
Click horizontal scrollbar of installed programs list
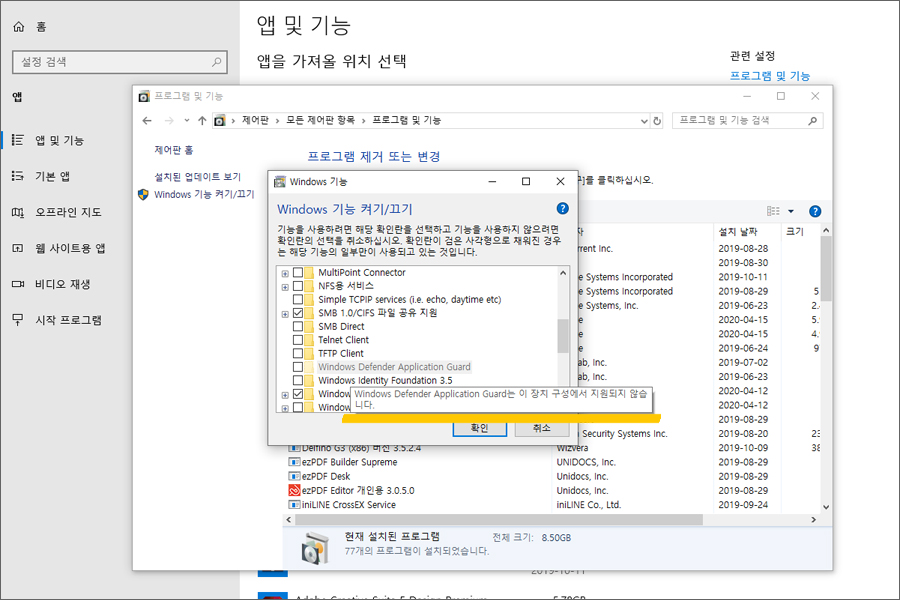point(498,520)
